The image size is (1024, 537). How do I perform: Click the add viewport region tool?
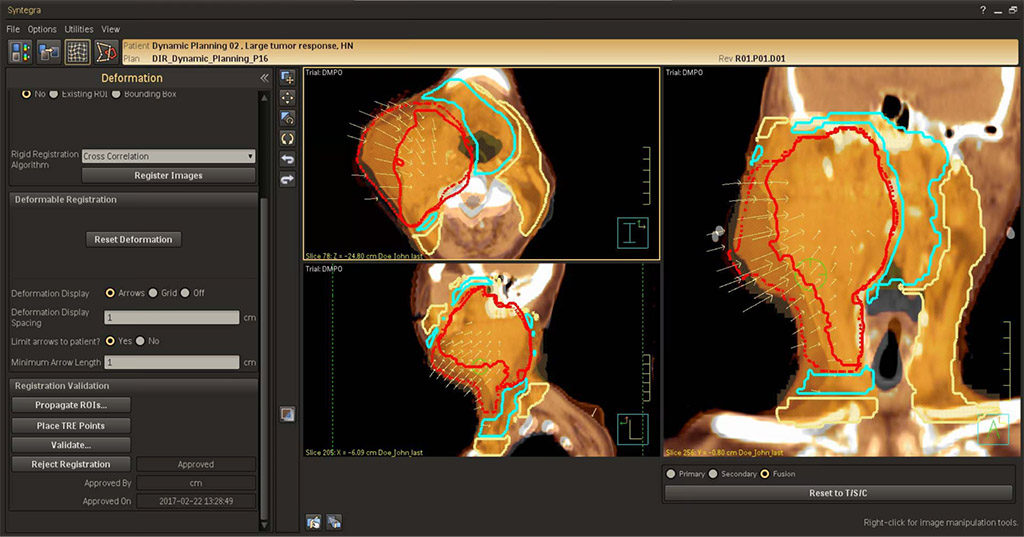pos(287,78)
